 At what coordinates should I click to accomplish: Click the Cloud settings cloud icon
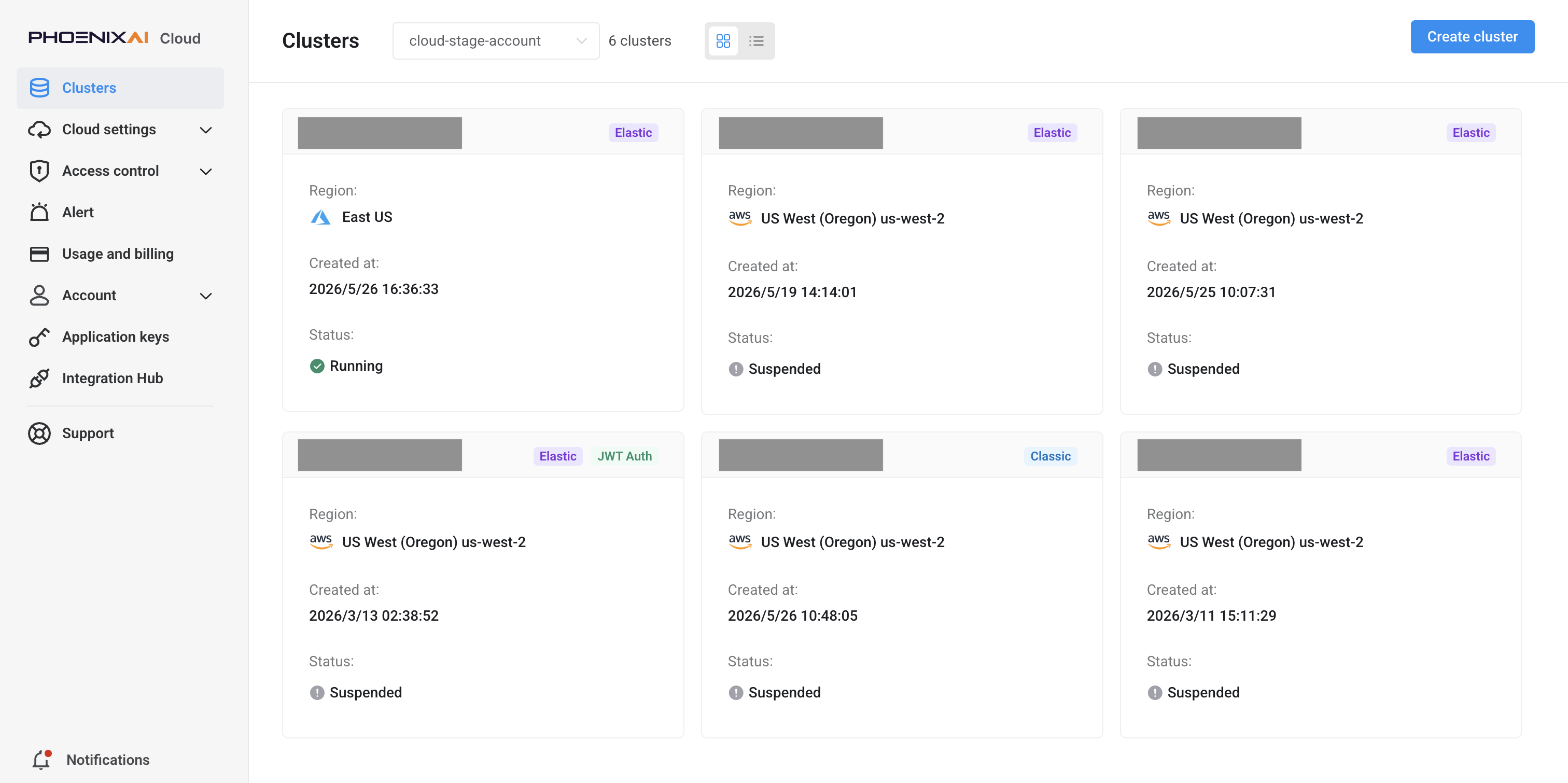[x=39, y=129]
